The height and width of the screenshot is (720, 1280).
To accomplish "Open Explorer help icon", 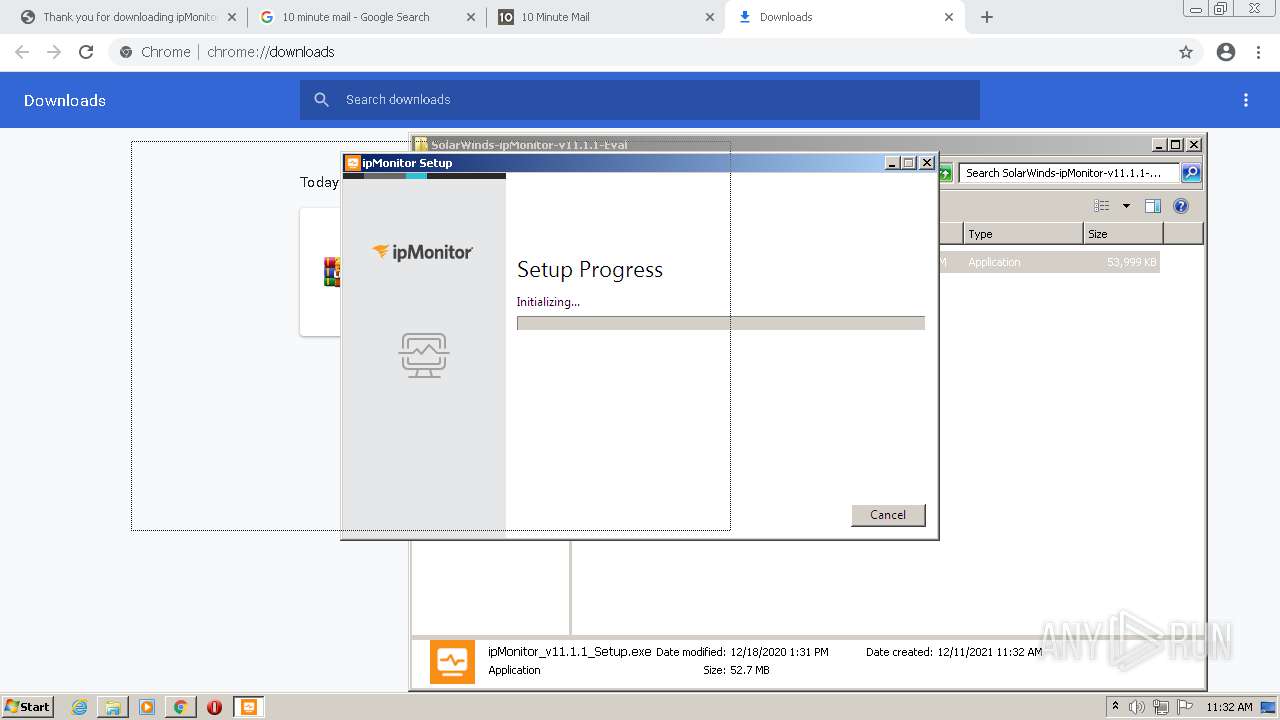I will pyautogui.click(x=1181, y=206).
